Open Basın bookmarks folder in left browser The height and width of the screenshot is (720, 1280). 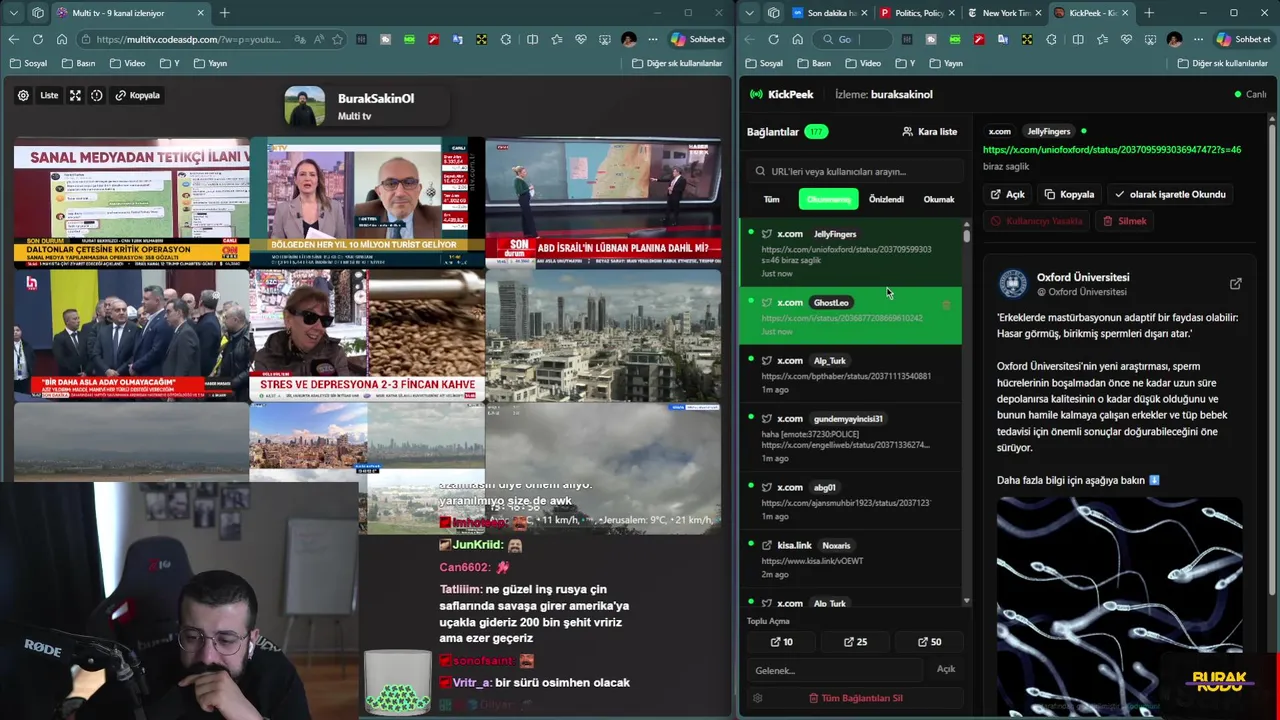[x=78, y=63]
